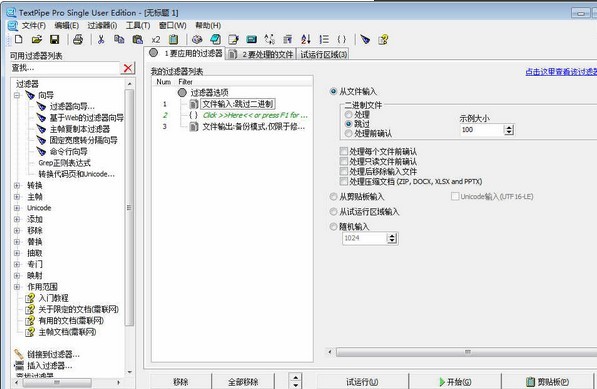
Task: Expand the 替换 tree node
Action: pos(17,242)
